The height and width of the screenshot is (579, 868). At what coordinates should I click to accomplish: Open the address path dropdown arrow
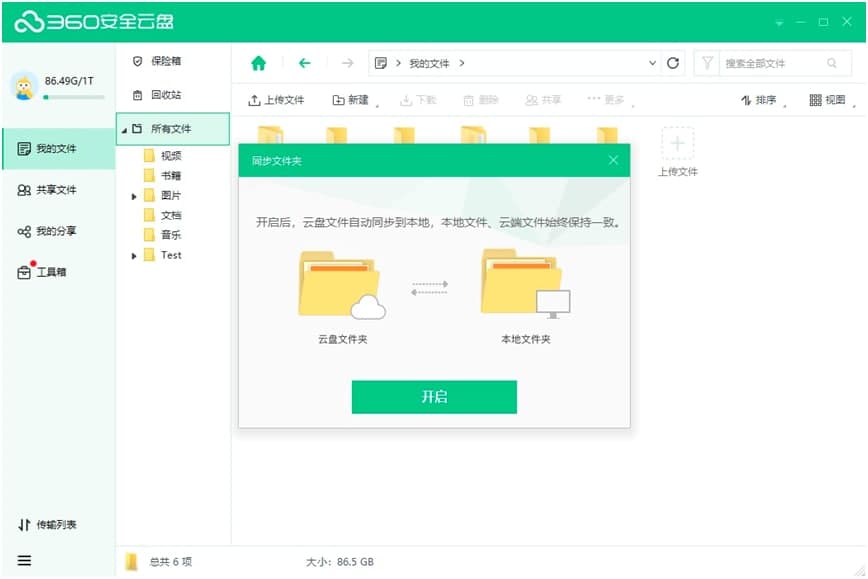click(653, 63)
